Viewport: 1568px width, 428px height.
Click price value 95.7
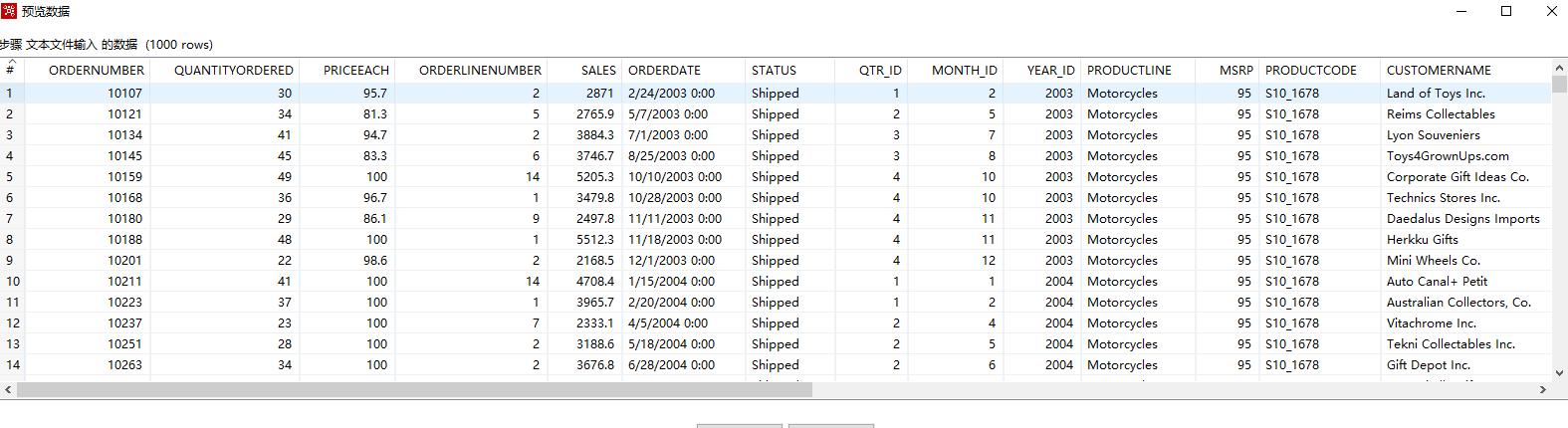[375, 94]
